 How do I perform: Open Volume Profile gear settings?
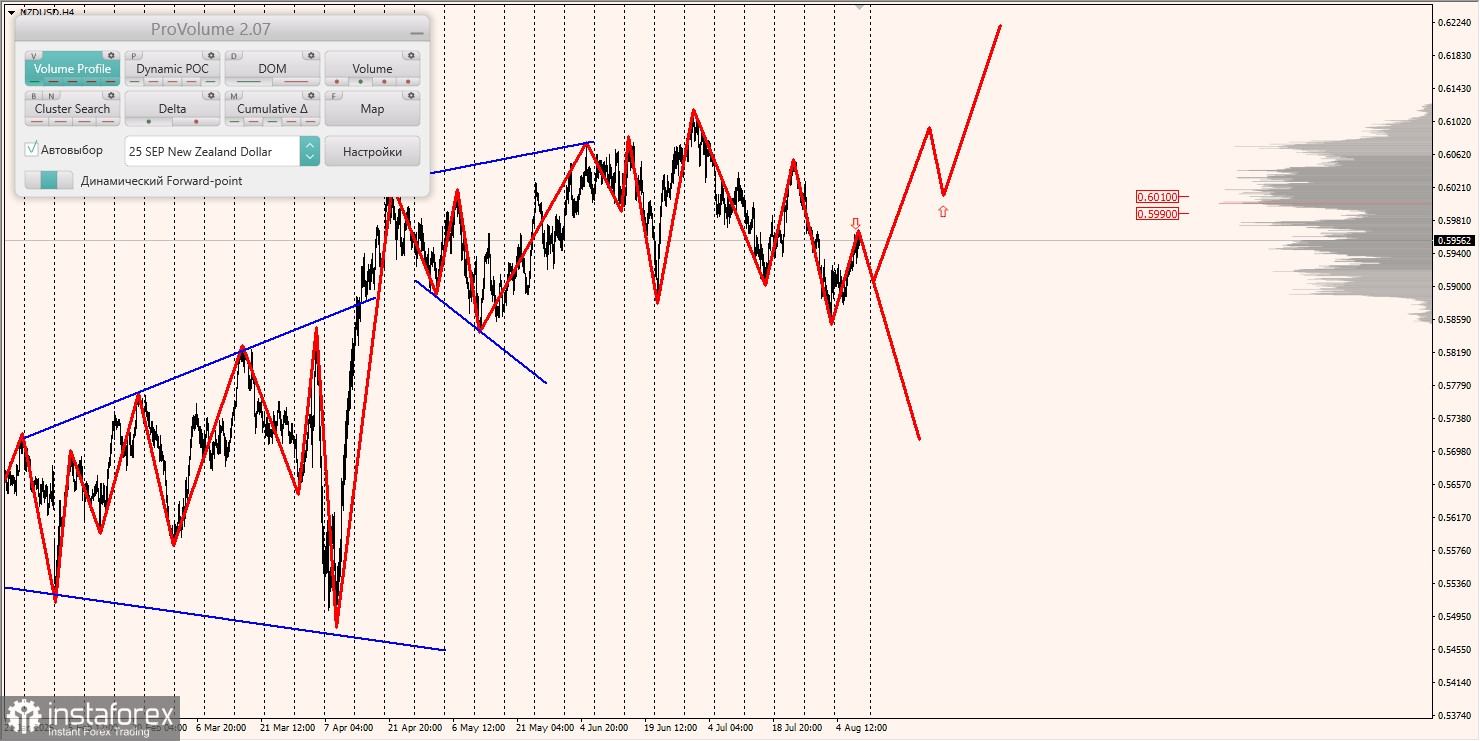tap(111, 55)
